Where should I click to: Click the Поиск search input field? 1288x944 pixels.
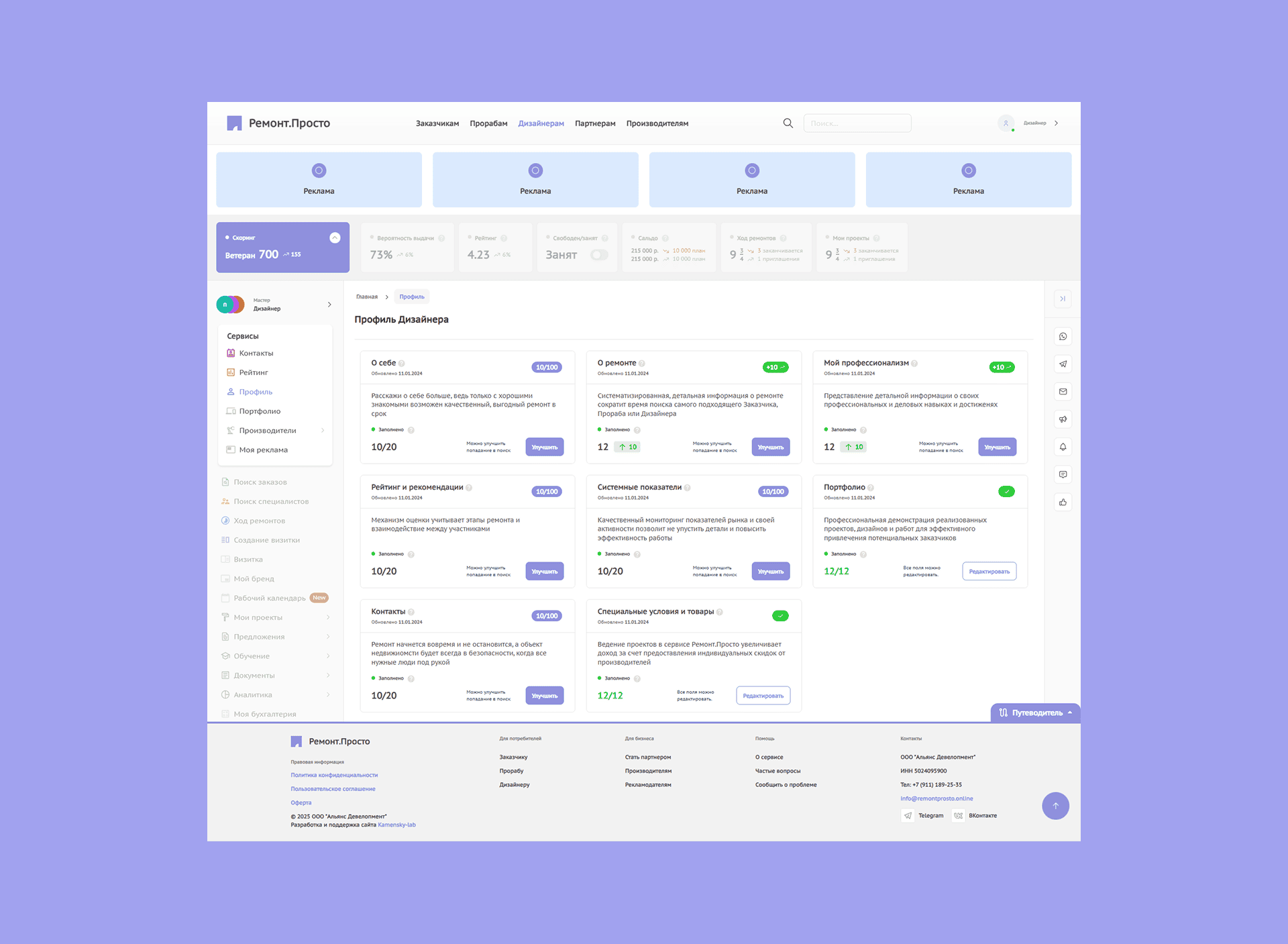point(857,123)
